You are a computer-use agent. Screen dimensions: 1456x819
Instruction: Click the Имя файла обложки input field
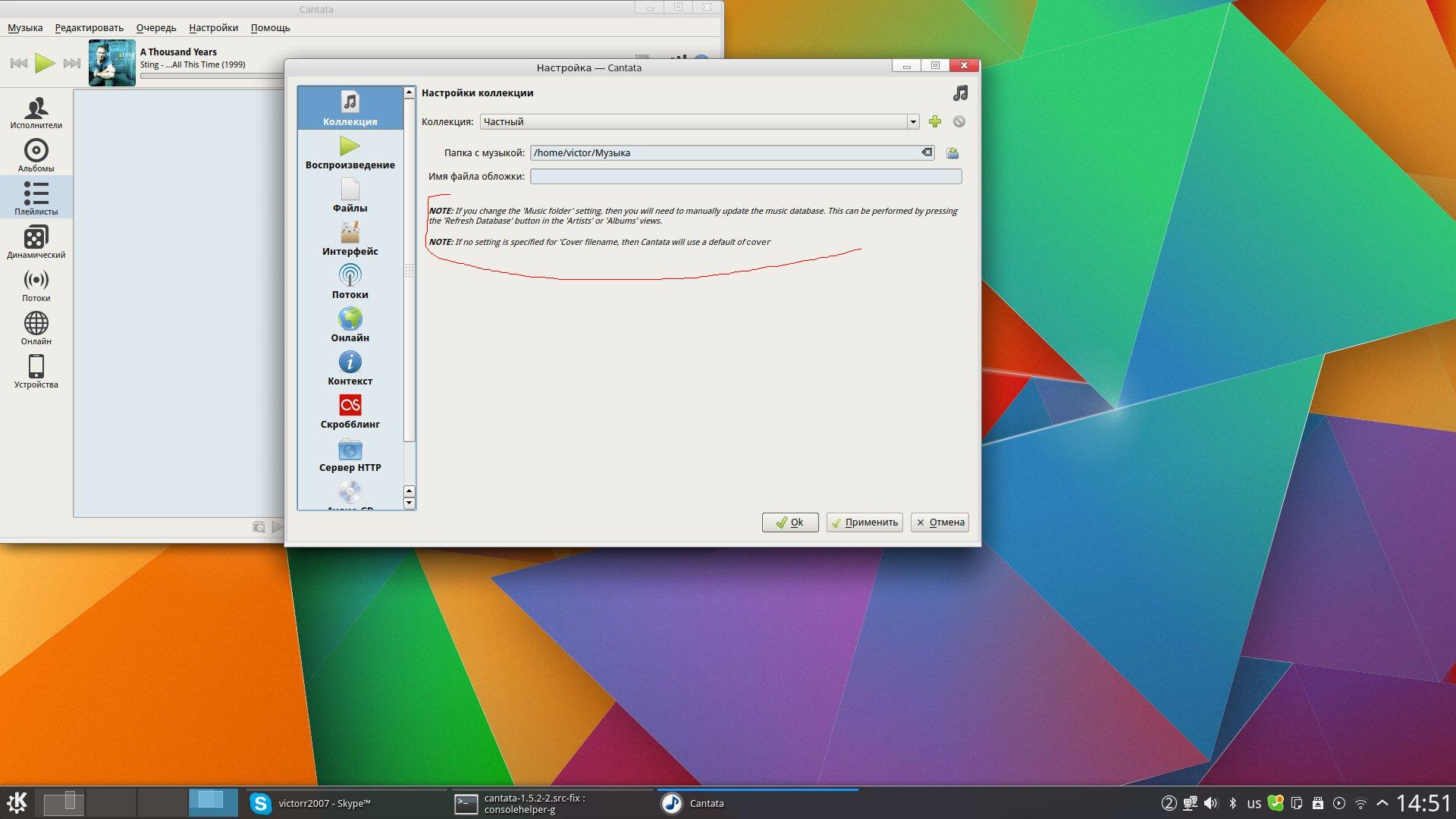pos(745,177)
